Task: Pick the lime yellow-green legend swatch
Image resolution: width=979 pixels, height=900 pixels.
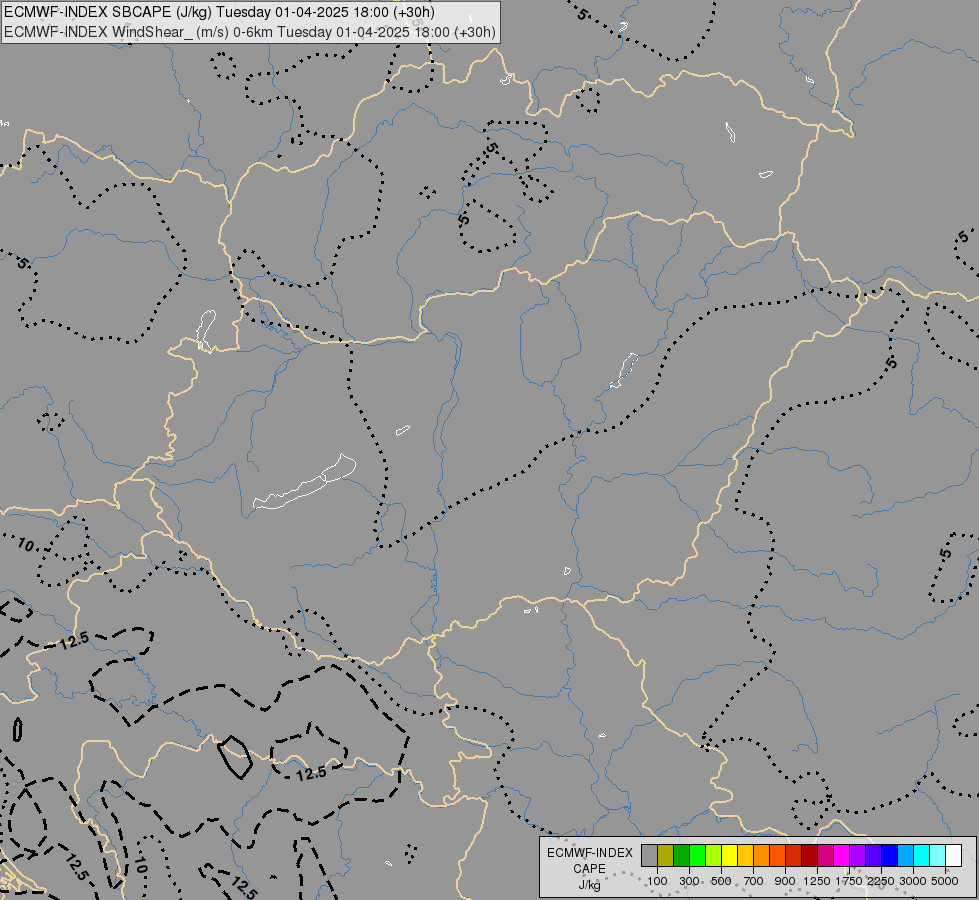Action: point(713,855)
